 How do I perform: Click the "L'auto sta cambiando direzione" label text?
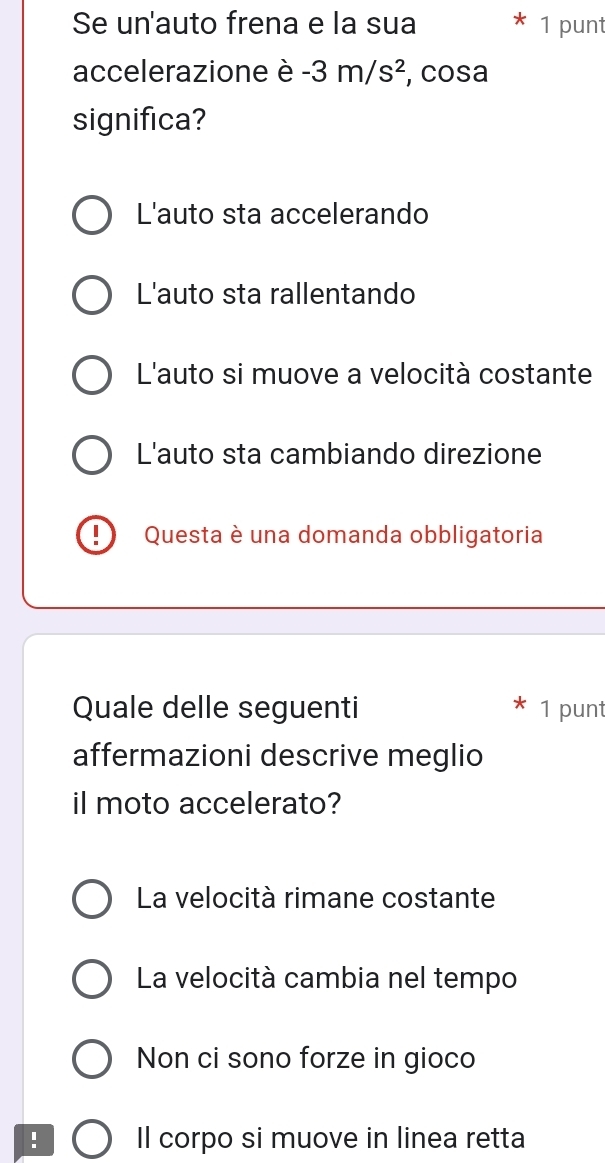click(339, 455)
